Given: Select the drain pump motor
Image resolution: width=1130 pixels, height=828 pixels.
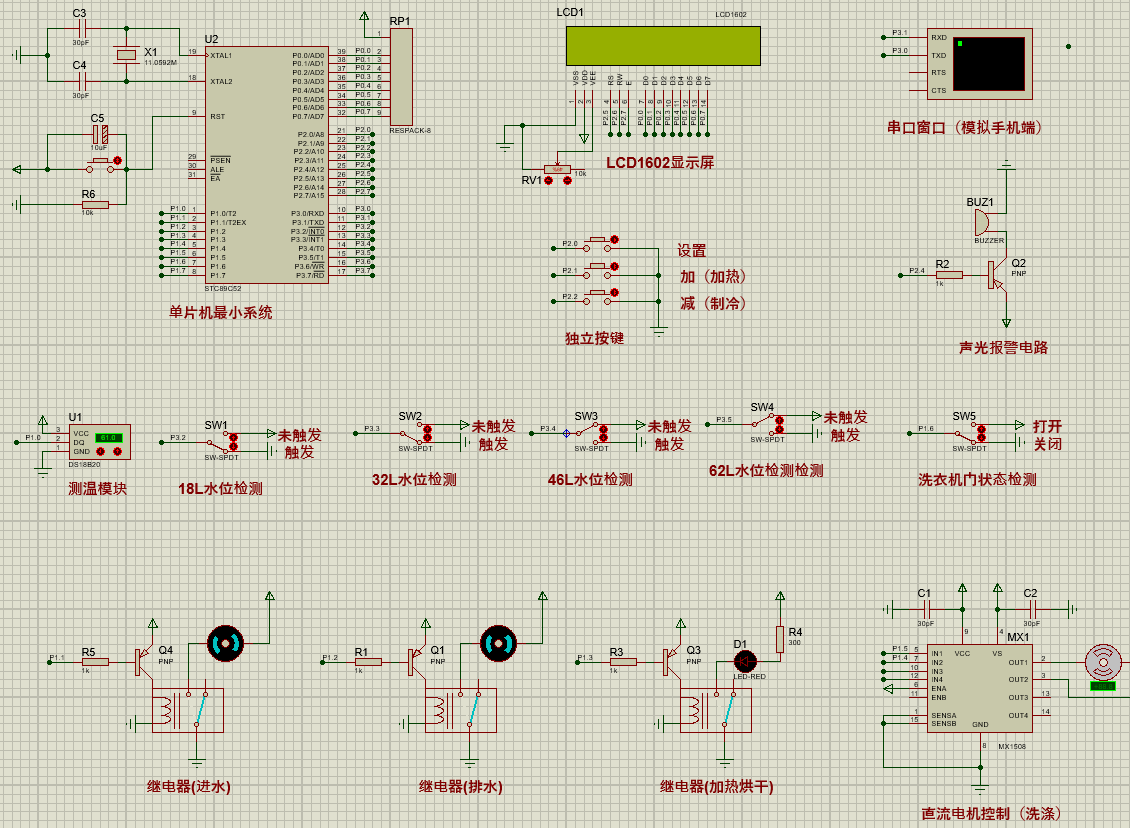Looking at the screenshot, I should click(499, 644).
